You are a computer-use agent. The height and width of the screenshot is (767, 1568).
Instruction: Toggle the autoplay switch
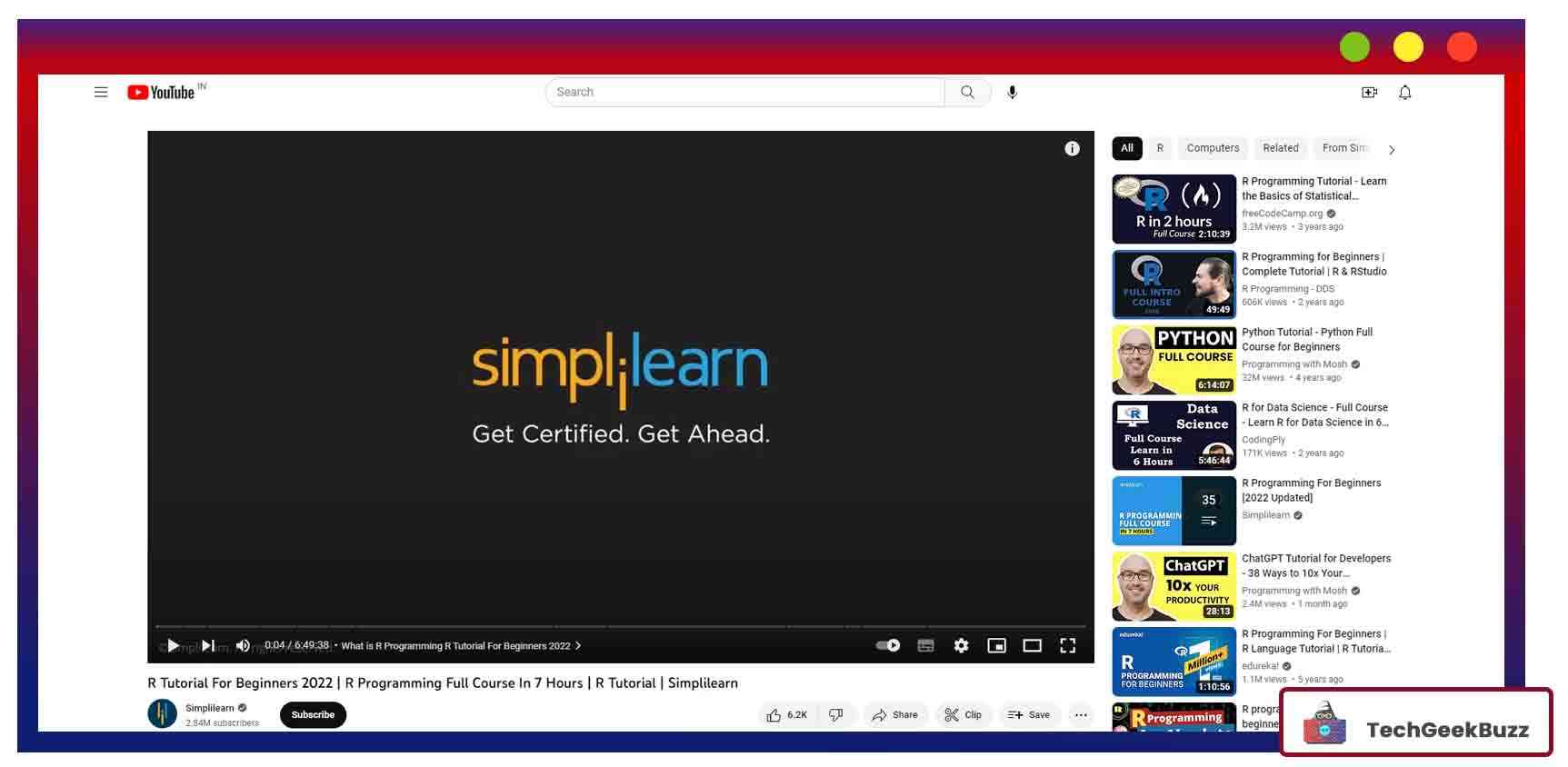tap(887, 646)
